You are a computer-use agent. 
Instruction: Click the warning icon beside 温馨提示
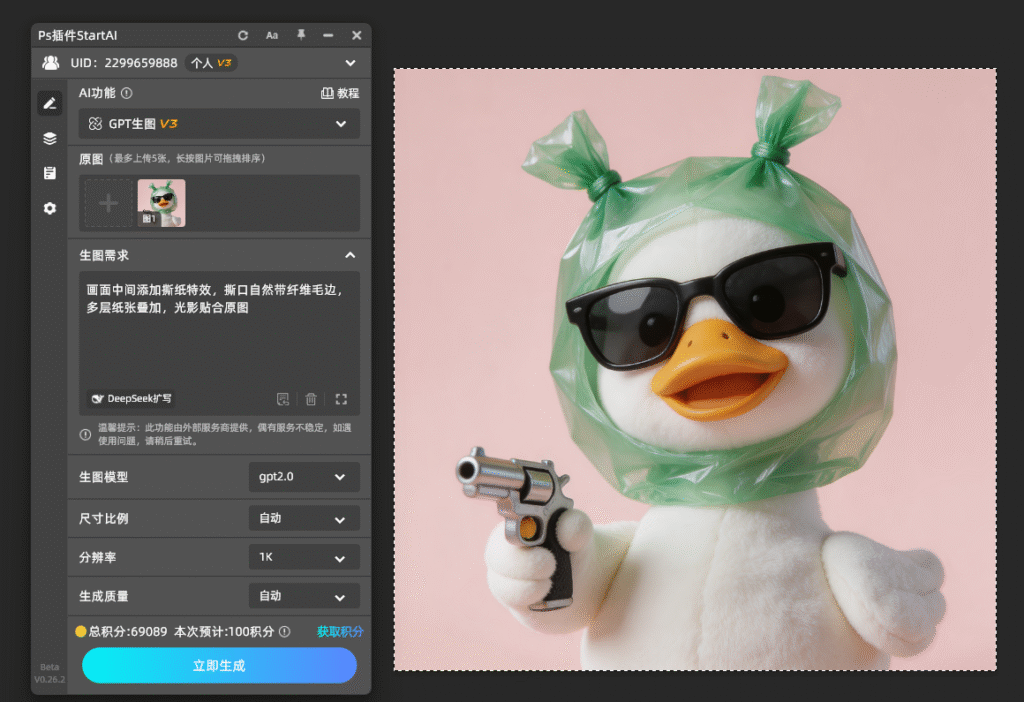tap(86, 434)
